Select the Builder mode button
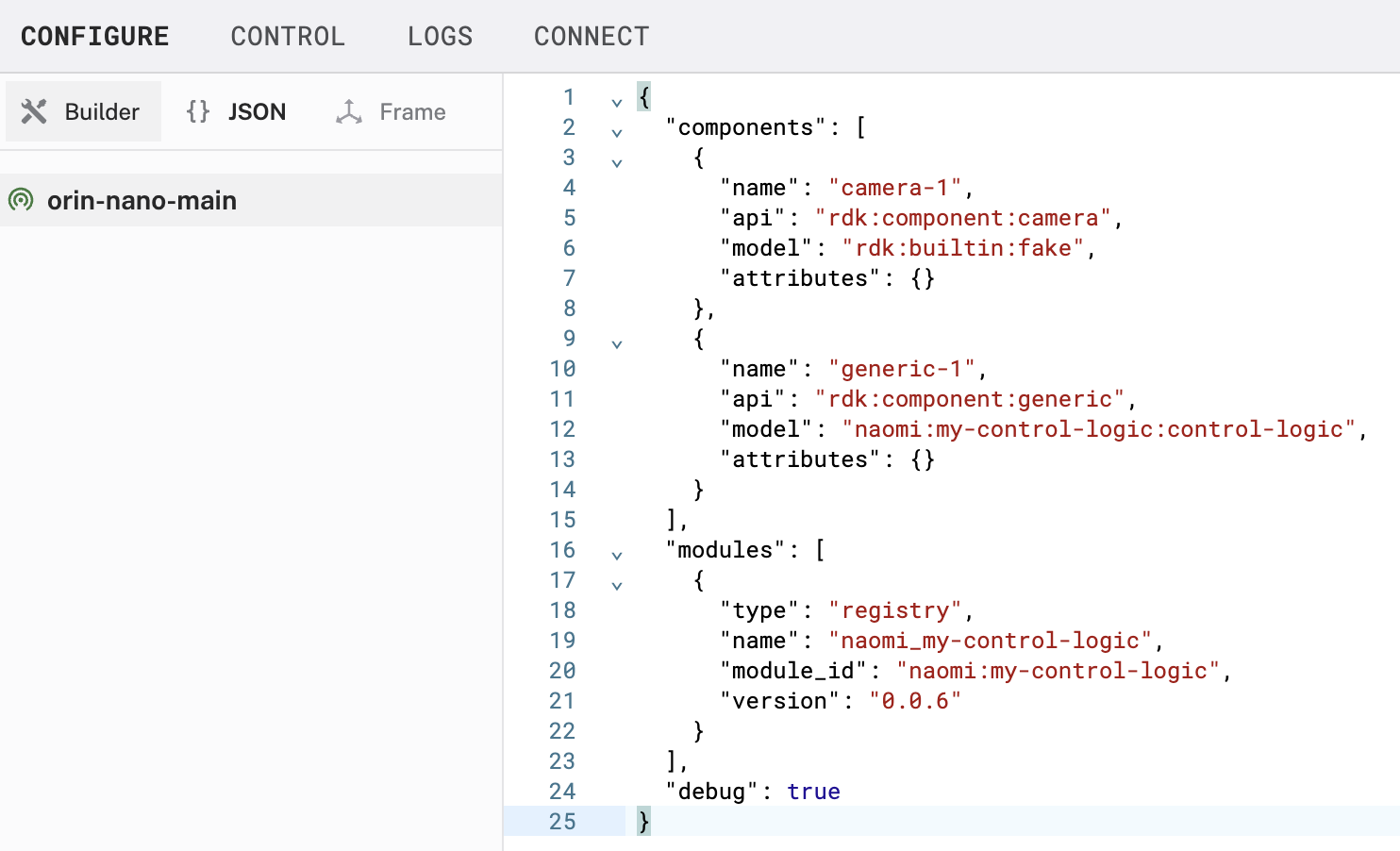The width and height of the screenshot is (1400, 851). click(83, 111)
